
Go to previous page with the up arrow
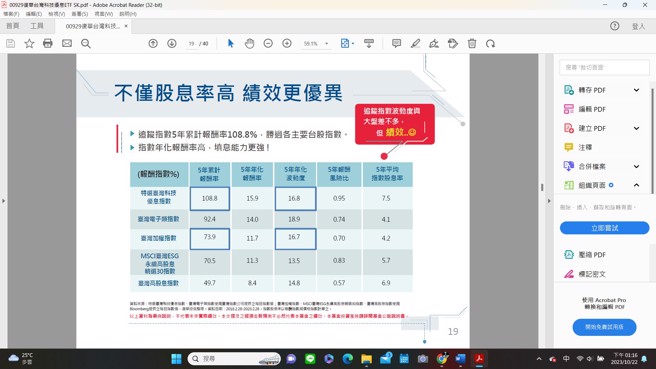(153, 44)
